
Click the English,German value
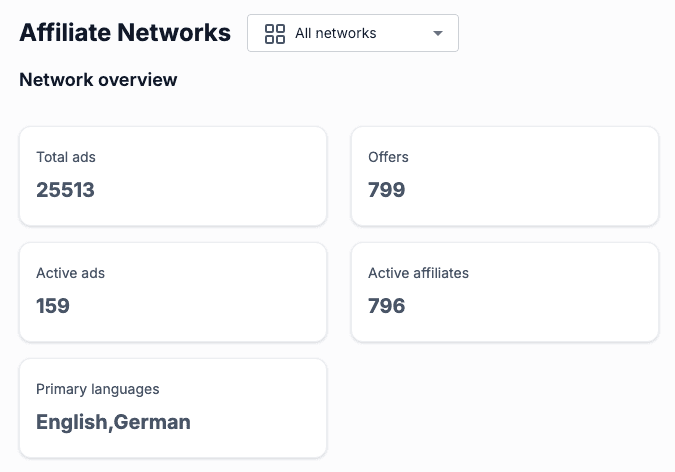113,422
